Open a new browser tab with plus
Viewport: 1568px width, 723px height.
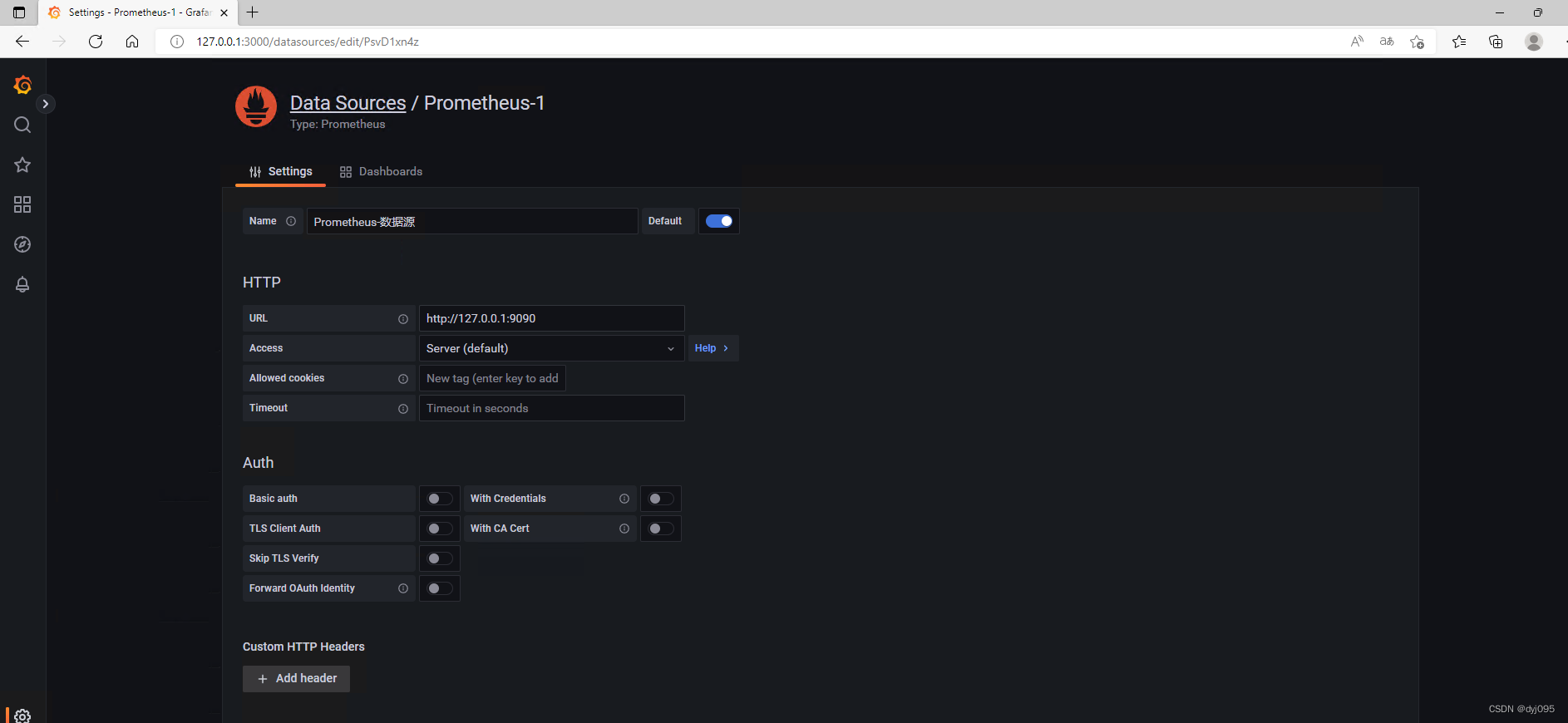(253, 12)
